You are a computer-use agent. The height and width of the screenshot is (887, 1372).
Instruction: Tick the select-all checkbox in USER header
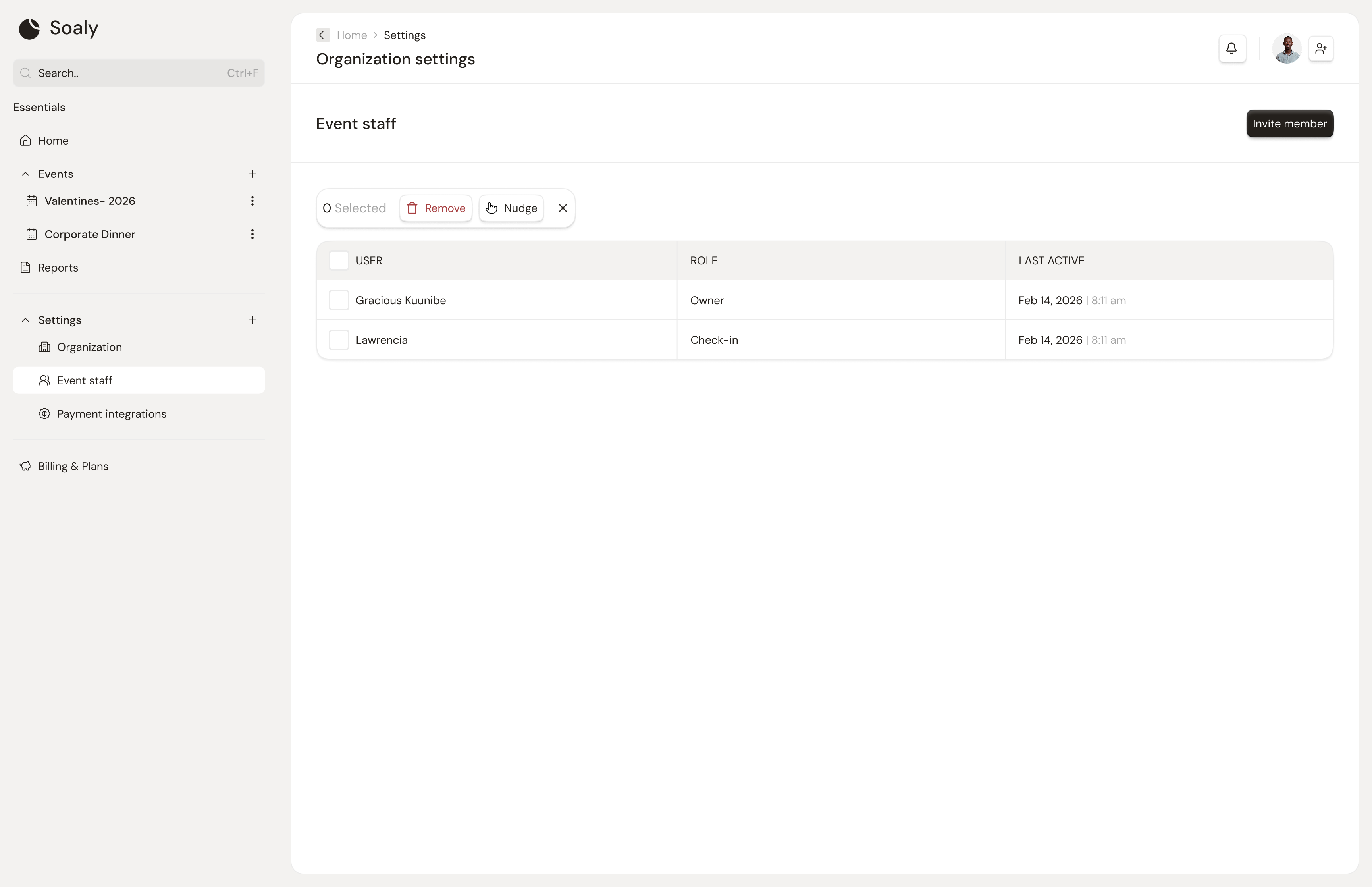tap(339, 261)
